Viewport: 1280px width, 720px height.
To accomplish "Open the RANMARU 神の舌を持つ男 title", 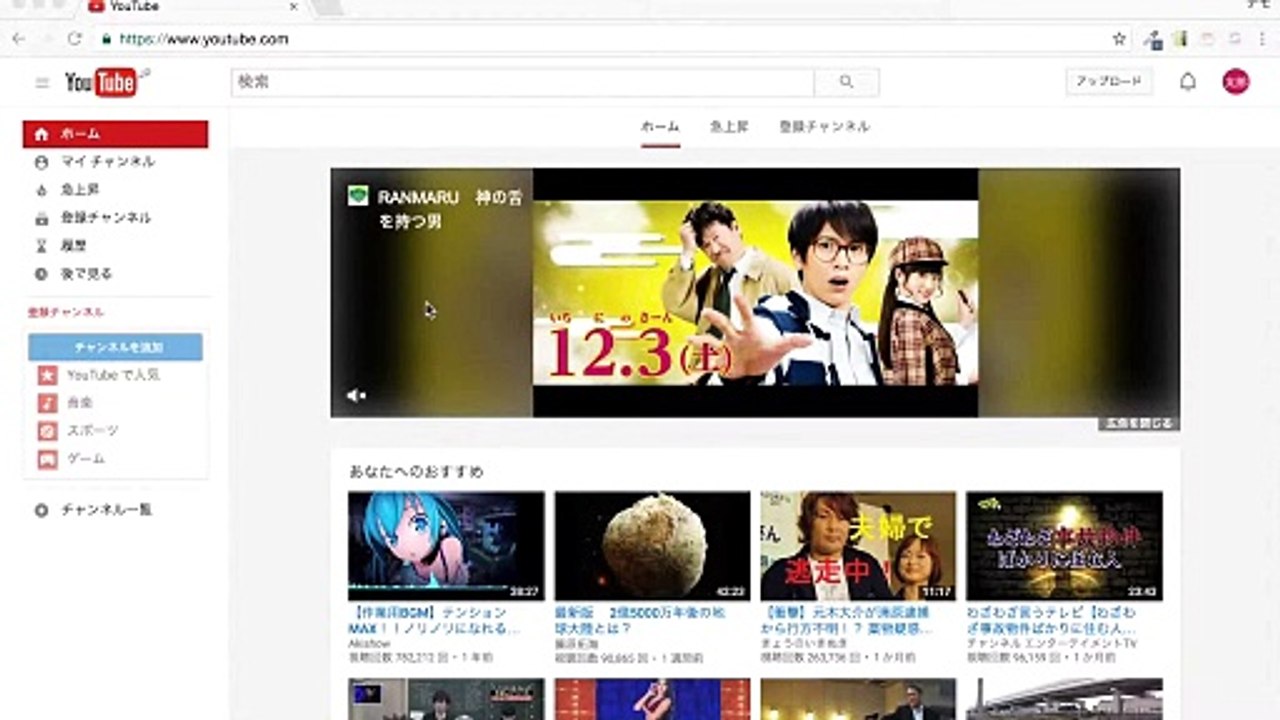I will [450, 210].
